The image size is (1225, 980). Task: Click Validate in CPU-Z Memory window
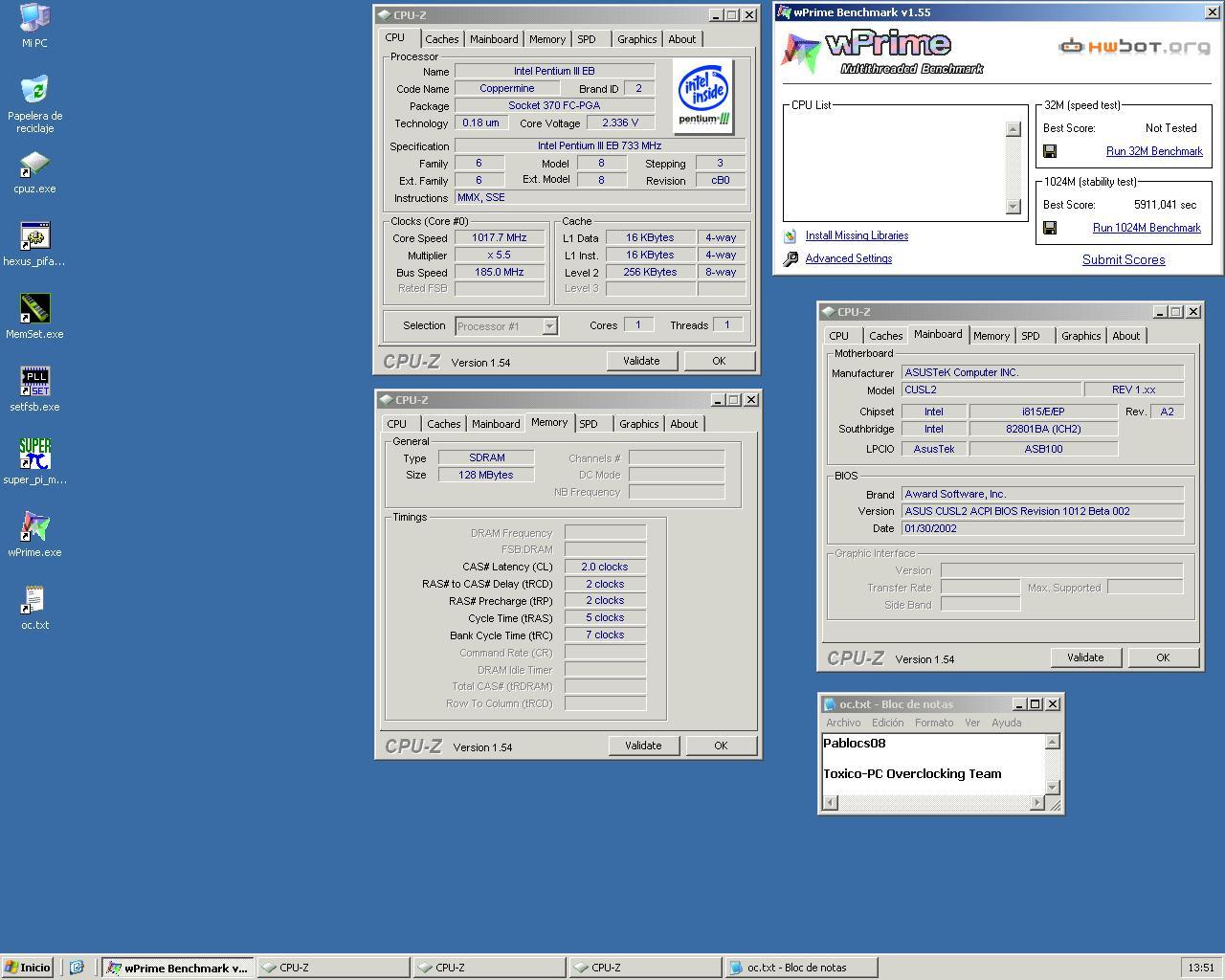click(643, 746)
